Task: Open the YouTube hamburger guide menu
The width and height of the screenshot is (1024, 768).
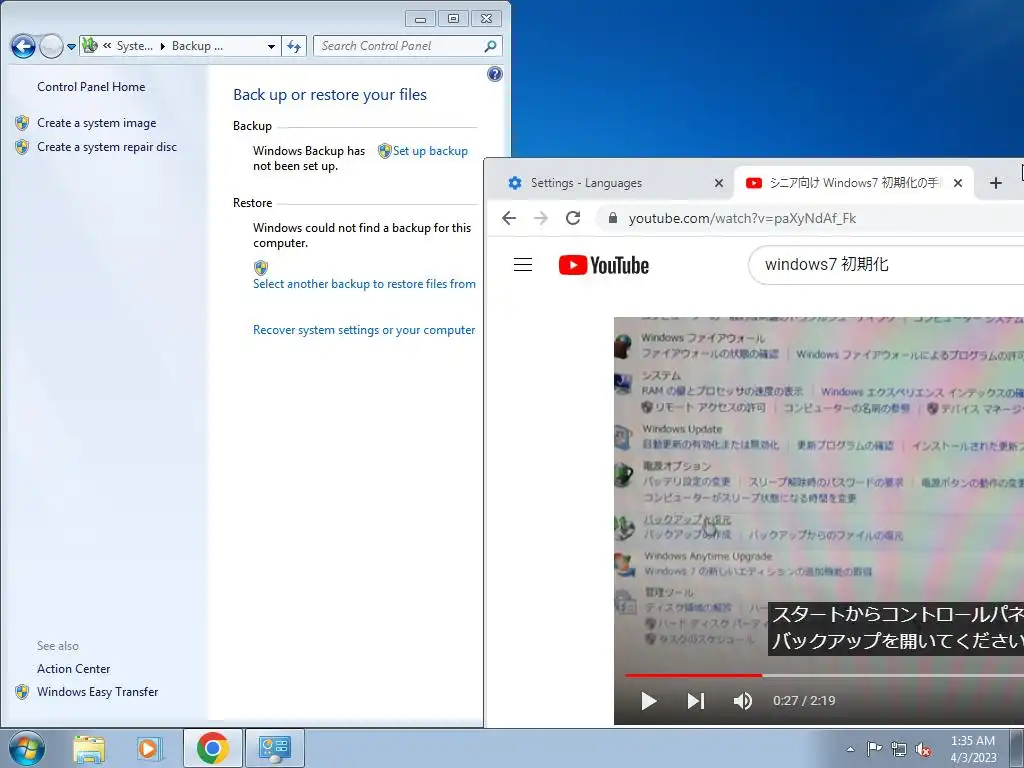Action: point(522,264)
